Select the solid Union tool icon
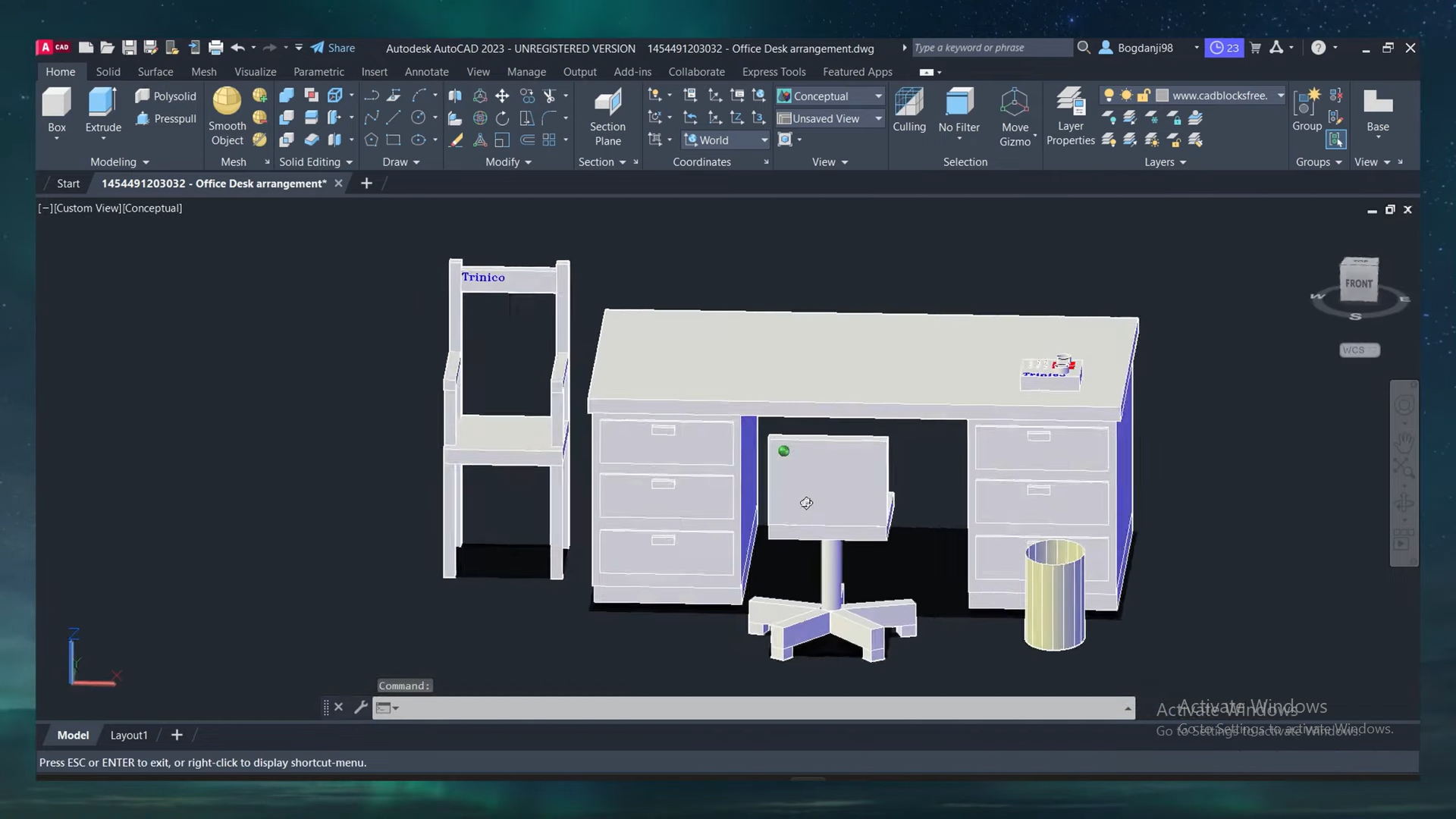 point(287,96)
